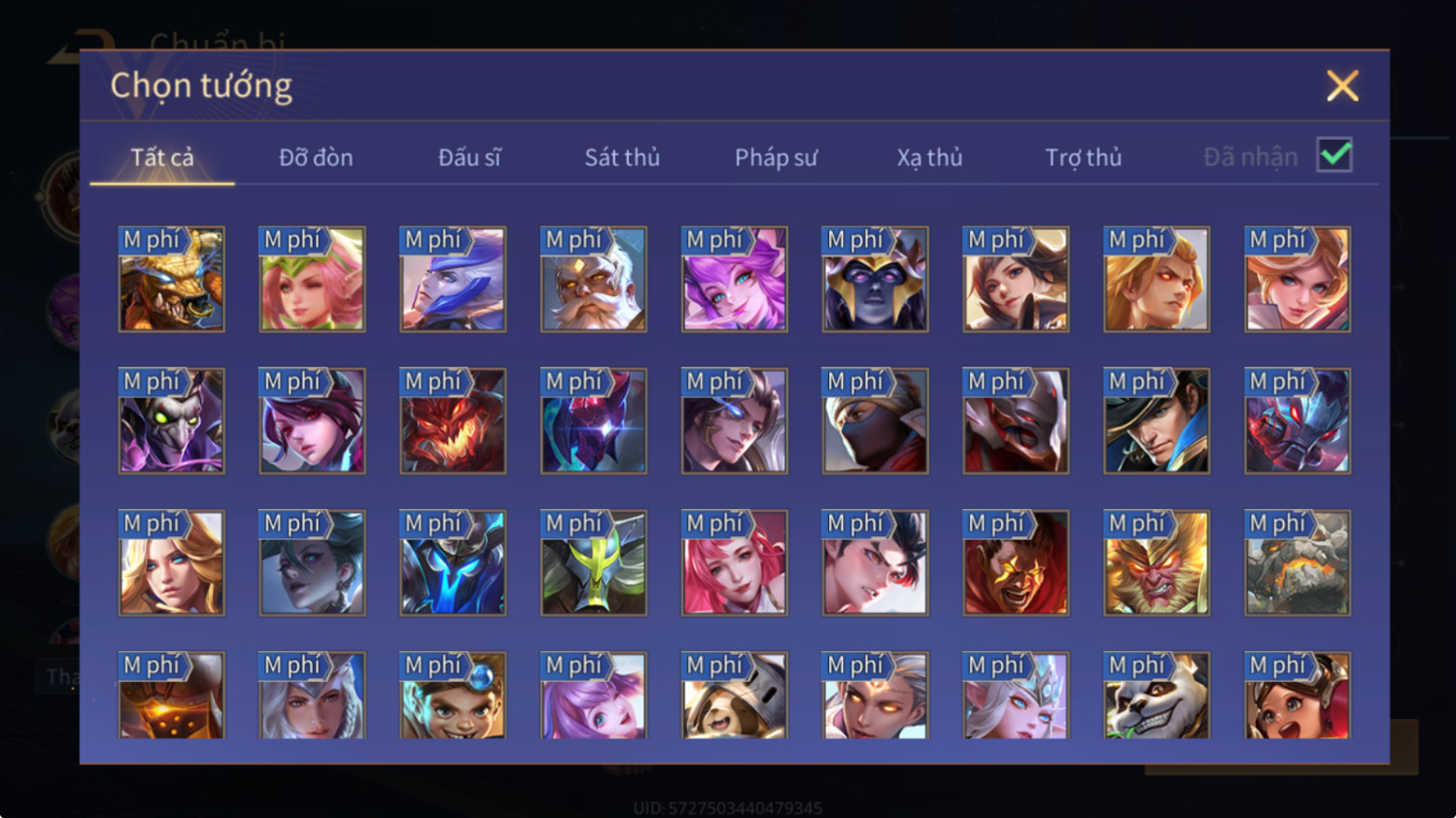Open the Trợ thủ tab
The width and height of the screenshot is (1456, 818).
(1083, 157)
